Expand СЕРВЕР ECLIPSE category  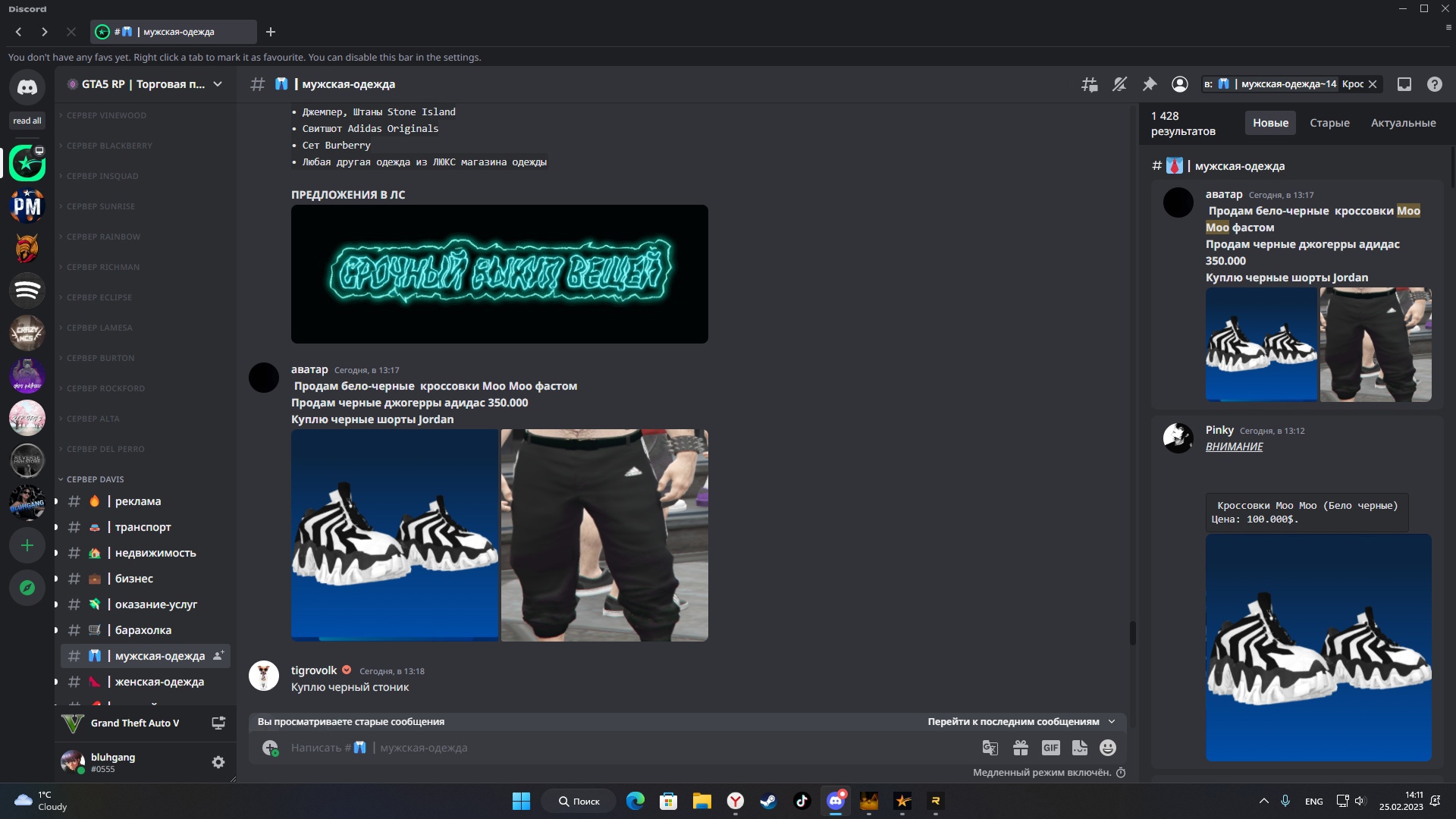tap(99, 297)
